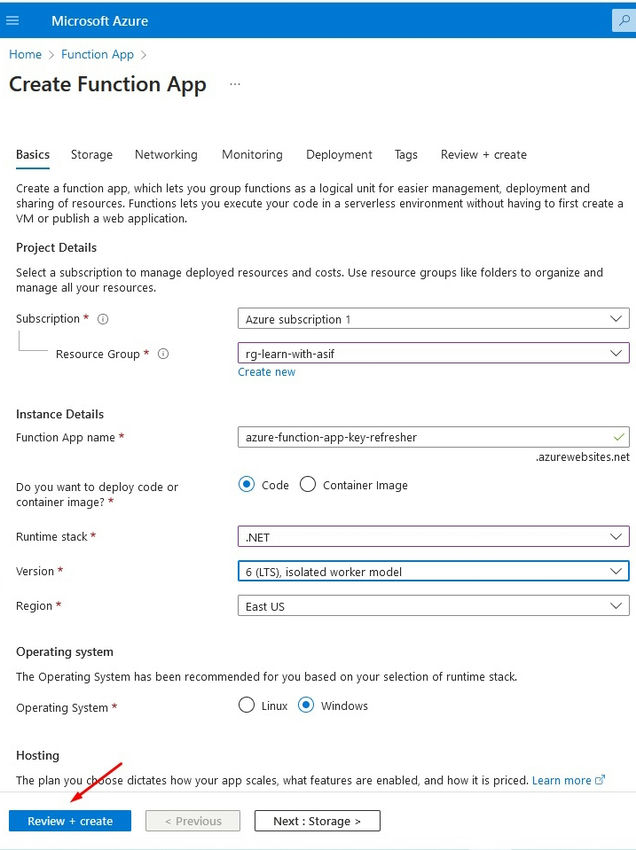Click the Microsoft Azure logo
The width and height of the screenshot is (636, 850).
pyautogui.click(x=100, y=20)
